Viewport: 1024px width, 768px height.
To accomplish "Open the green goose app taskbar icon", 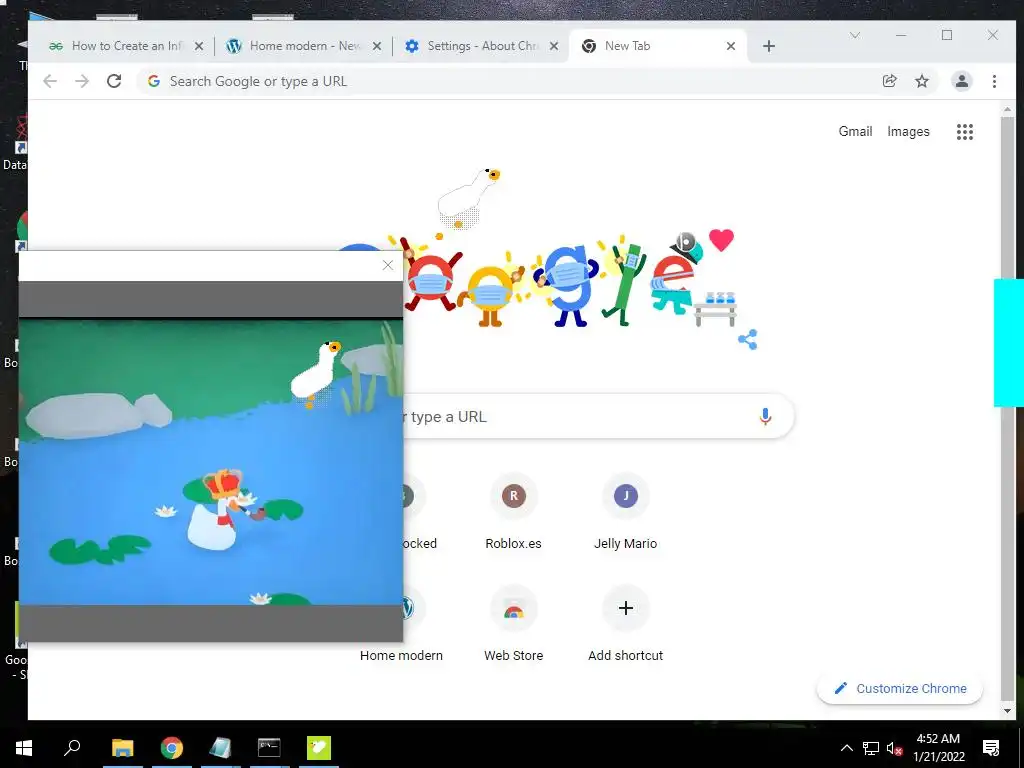I will point(319,748).
